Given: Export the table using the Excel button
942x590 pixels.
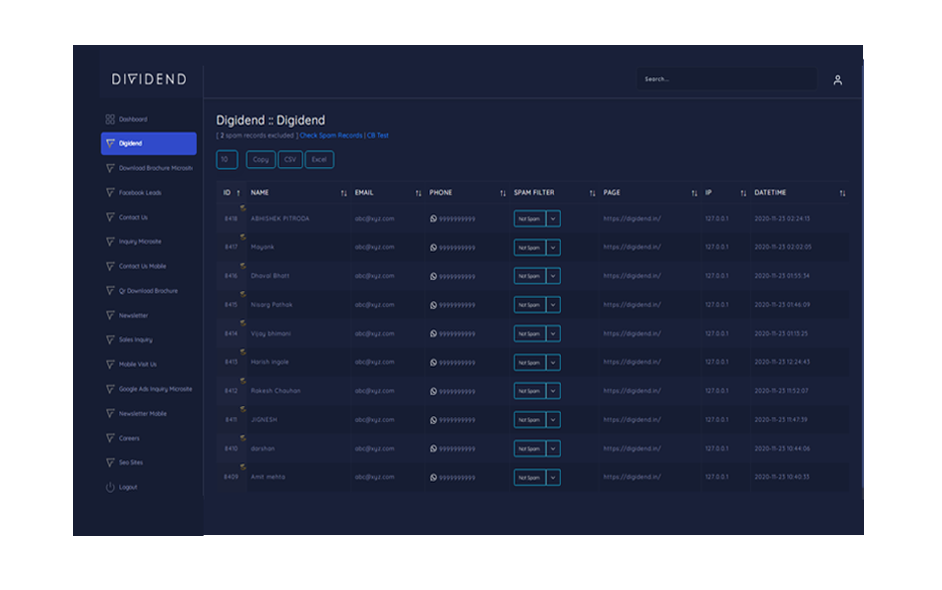Looking at the screenshot, I should (319, 159).
